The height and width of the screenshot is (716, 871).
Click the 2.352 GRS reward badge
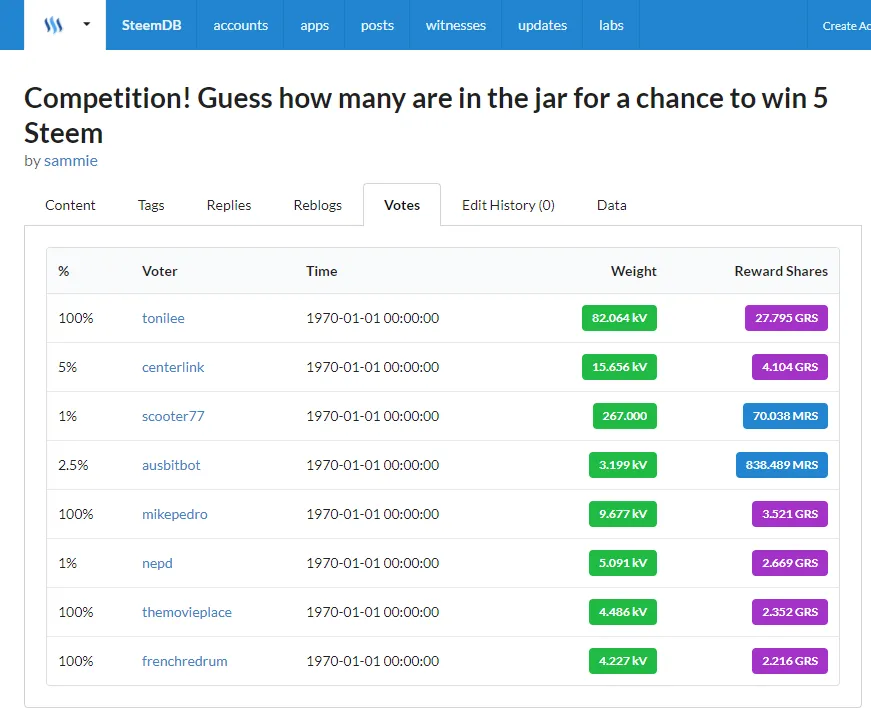790,612
